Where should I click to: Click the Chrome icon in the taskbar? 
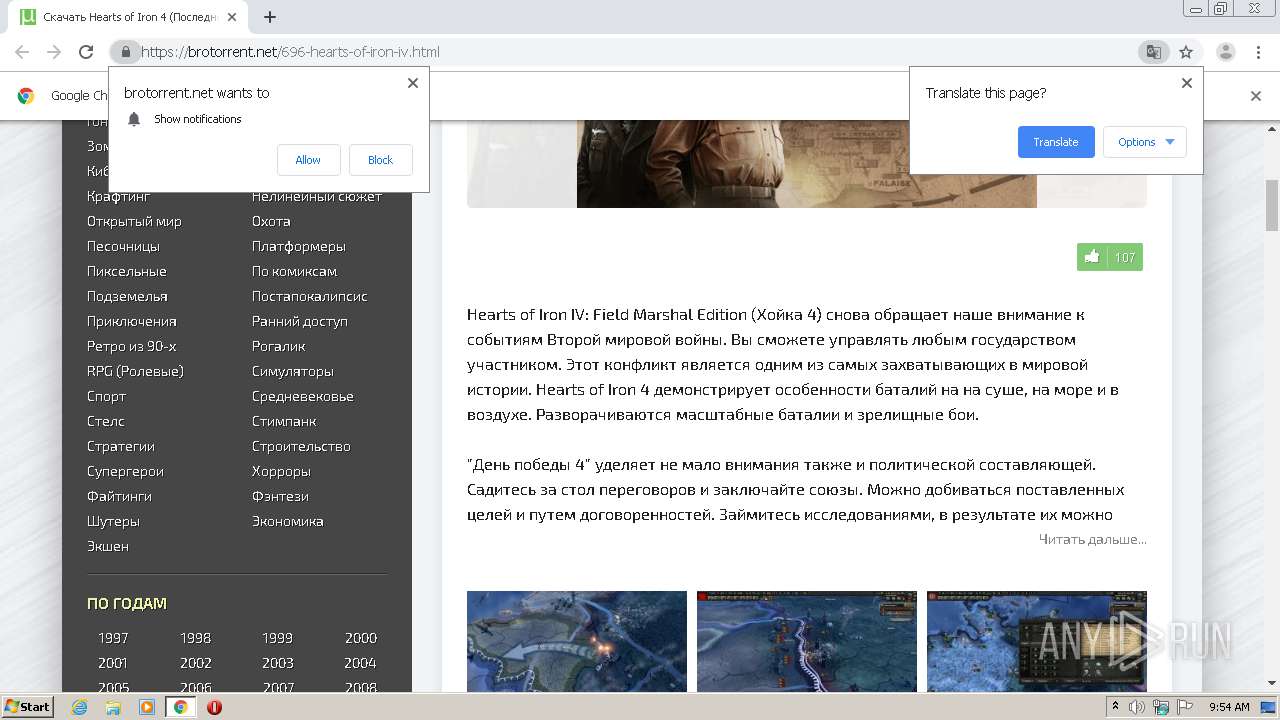coord(180,707)
